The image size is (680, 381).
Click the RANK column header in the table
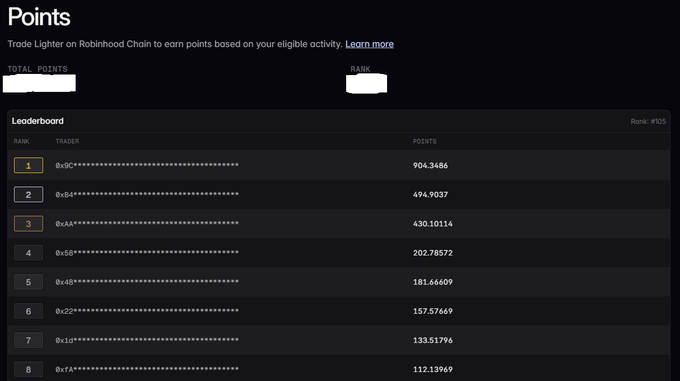(21, 141)
